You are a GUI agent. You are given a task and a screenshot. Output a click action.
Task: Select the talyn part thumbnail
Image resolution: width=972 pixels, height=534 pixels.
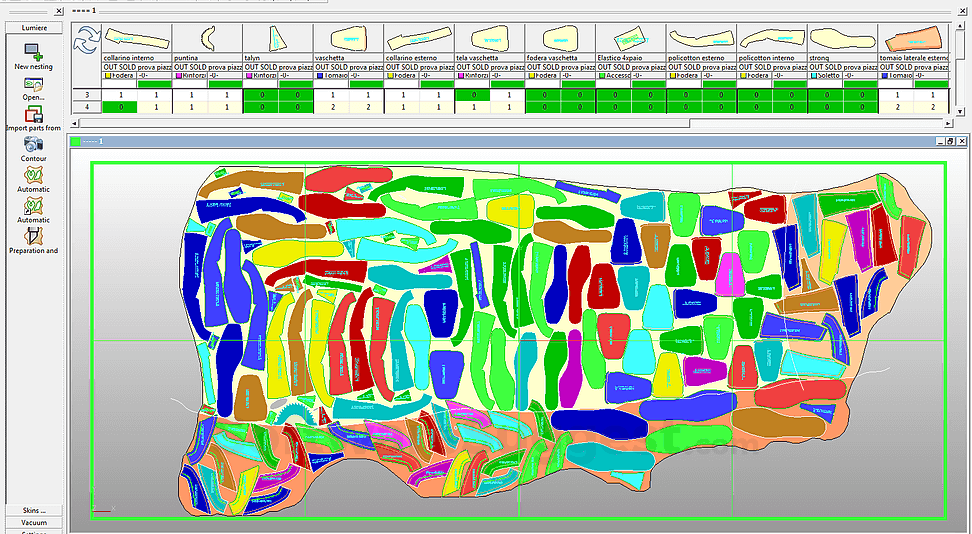277,39
